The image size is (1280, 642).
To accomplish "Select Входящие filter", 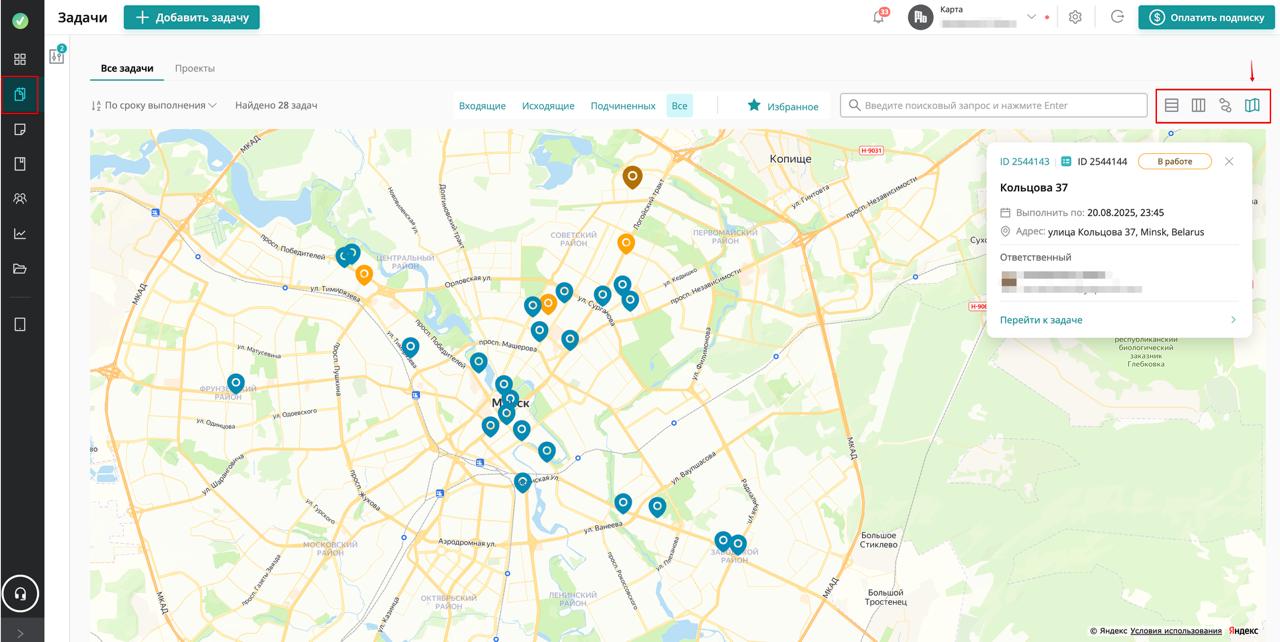I will point(482,106).
